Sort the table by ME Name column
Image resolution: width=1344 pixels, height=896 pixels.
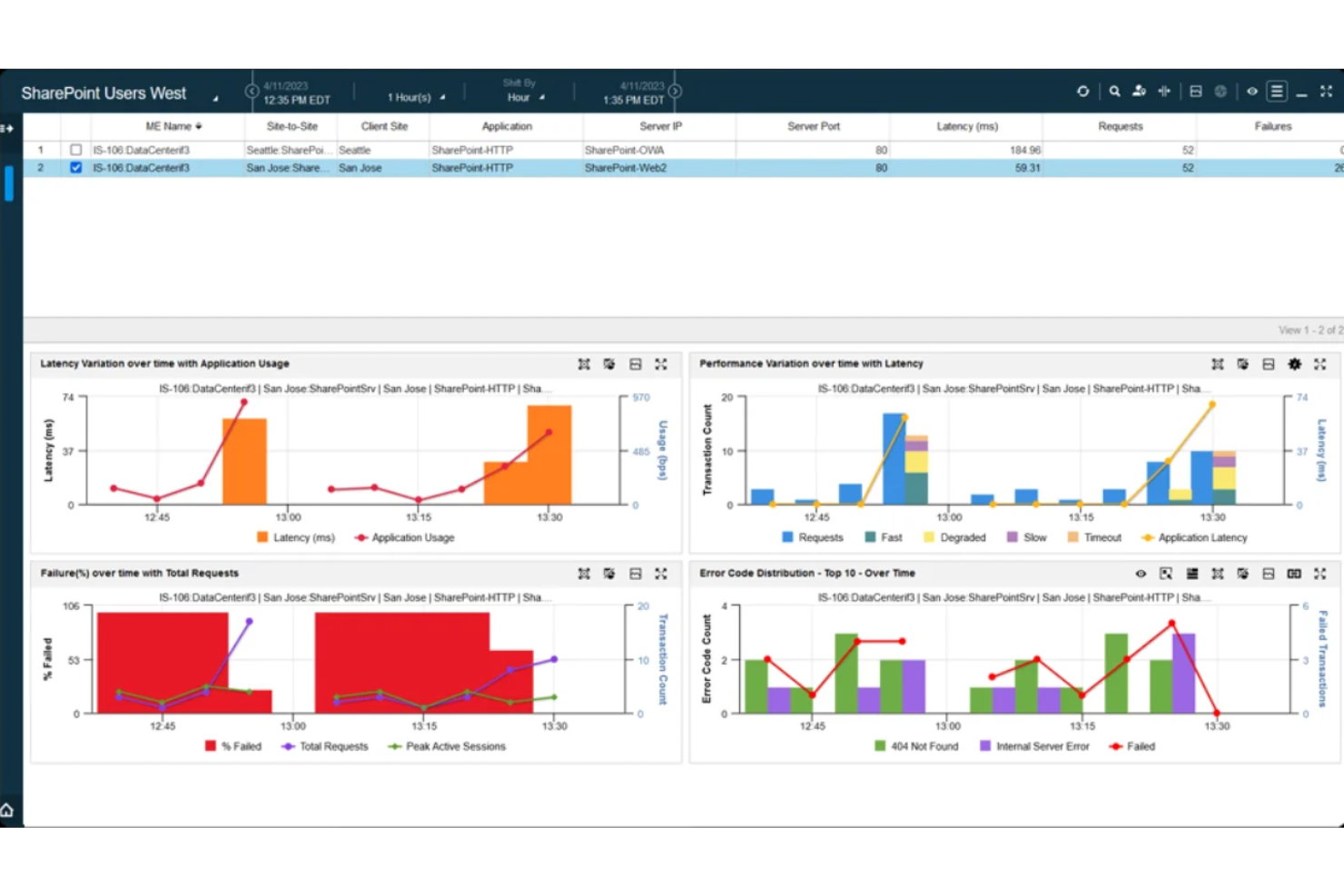point(174,126)
